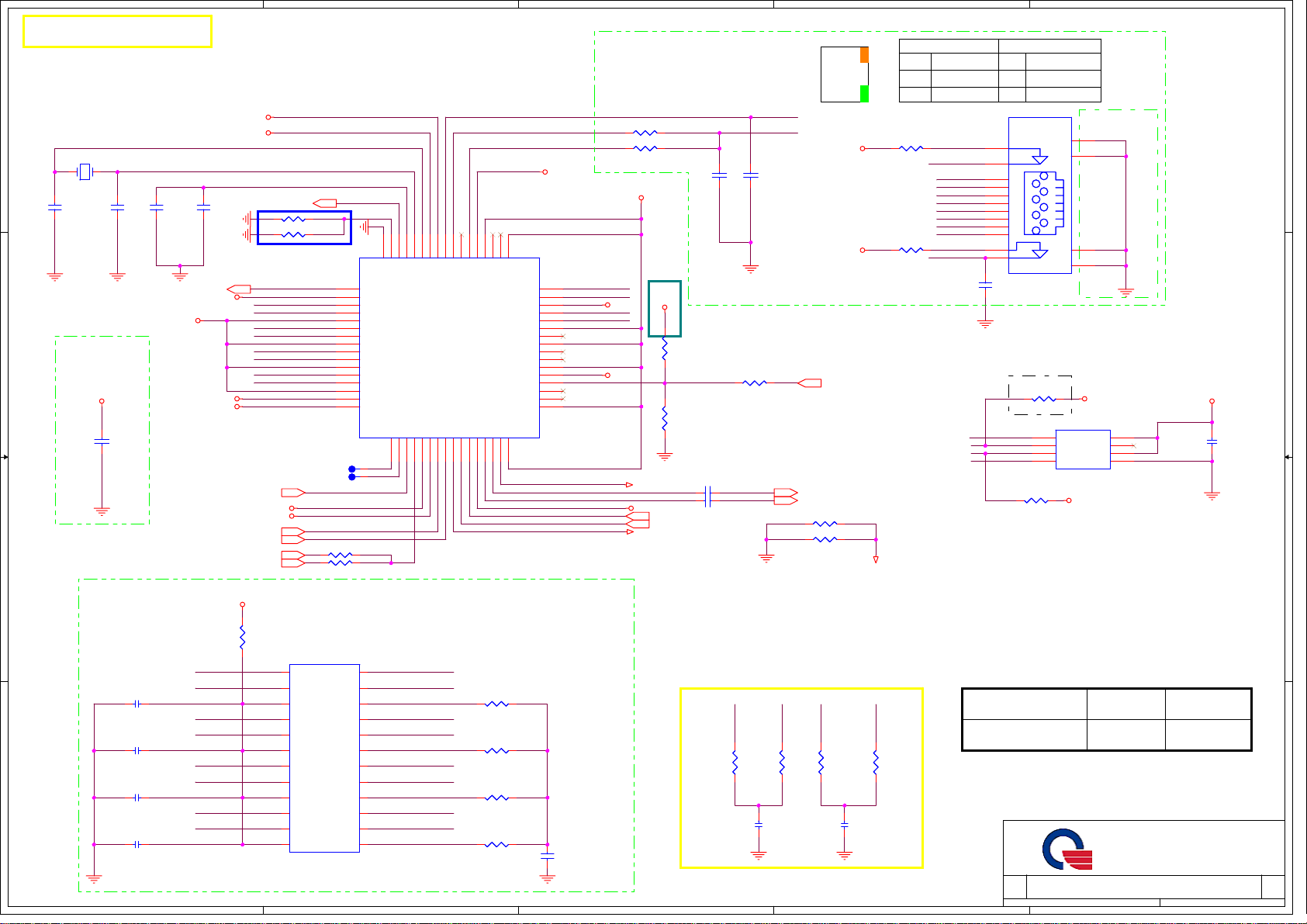Select topmost output resistor of bottom IC

(496, 704)
